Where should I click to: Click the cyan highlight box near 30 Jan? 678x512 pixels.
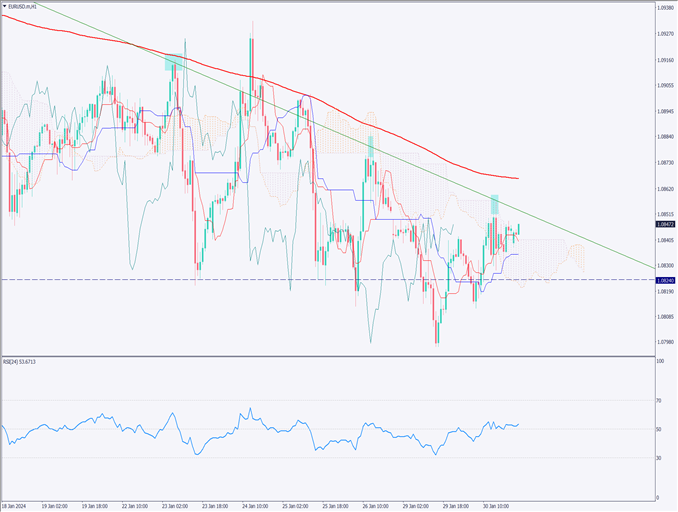pos(494,204)
